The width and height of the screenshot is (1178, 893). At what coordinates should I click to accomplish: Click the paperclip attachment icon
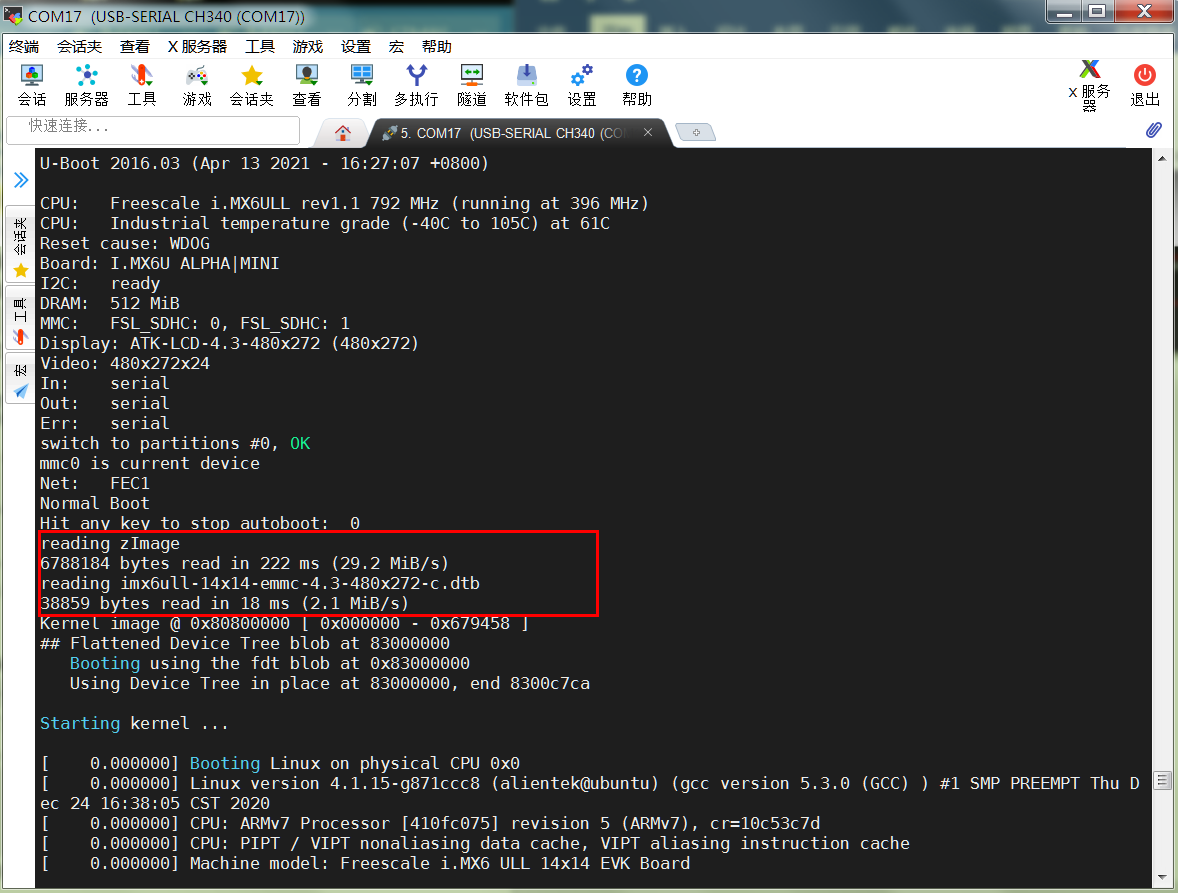click(1152, 130)
